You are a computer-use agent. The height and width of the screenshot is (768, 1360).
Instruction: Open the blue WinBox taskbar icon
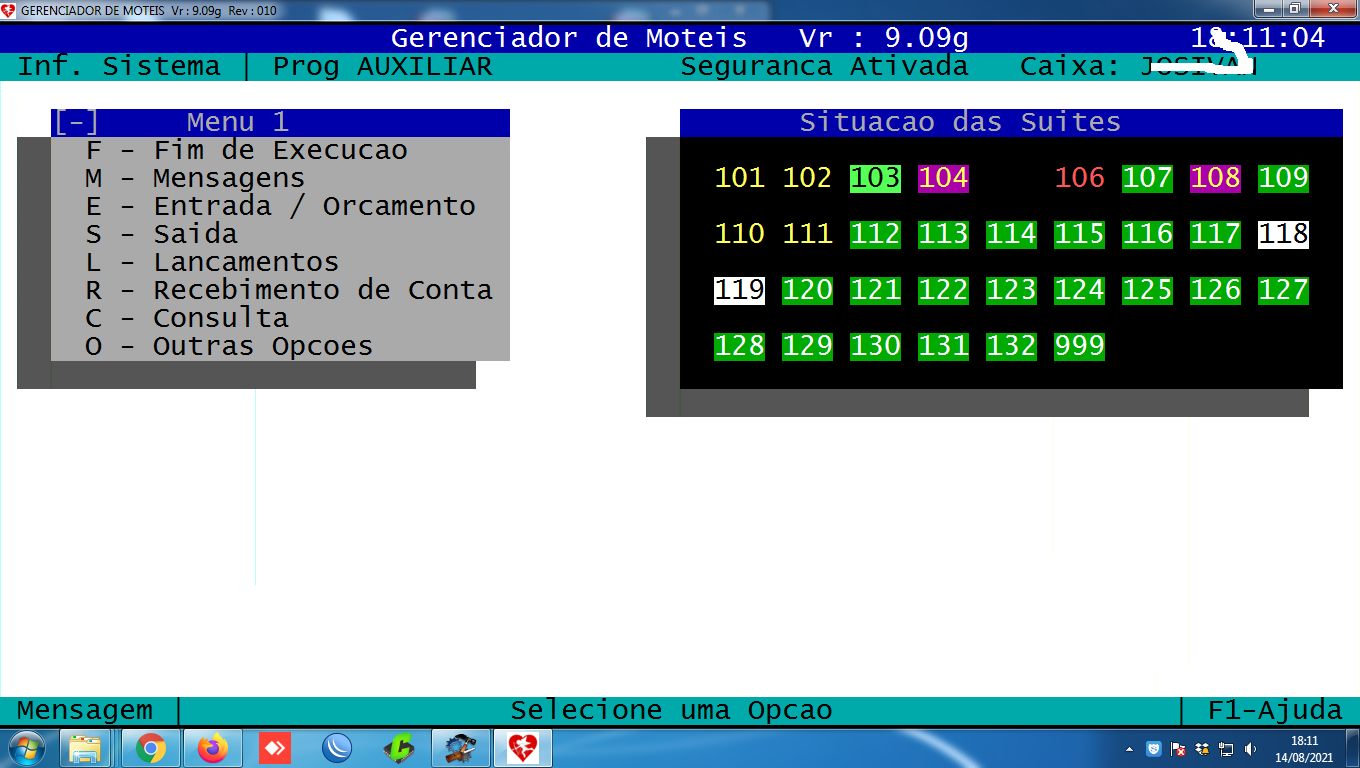[337, 748]
